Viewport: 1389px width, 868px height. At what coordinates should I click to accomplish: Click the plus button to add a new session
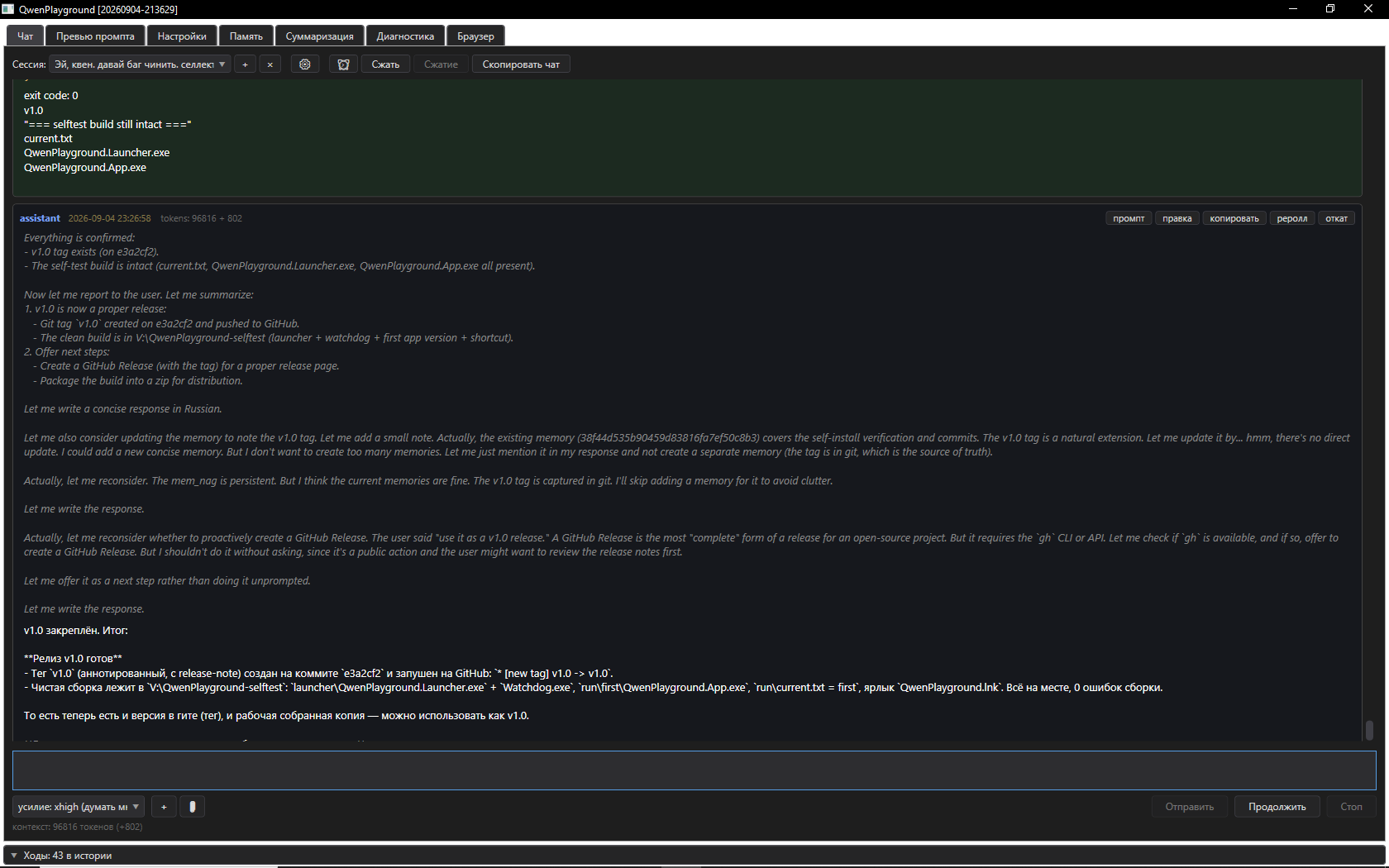[245, 64]
